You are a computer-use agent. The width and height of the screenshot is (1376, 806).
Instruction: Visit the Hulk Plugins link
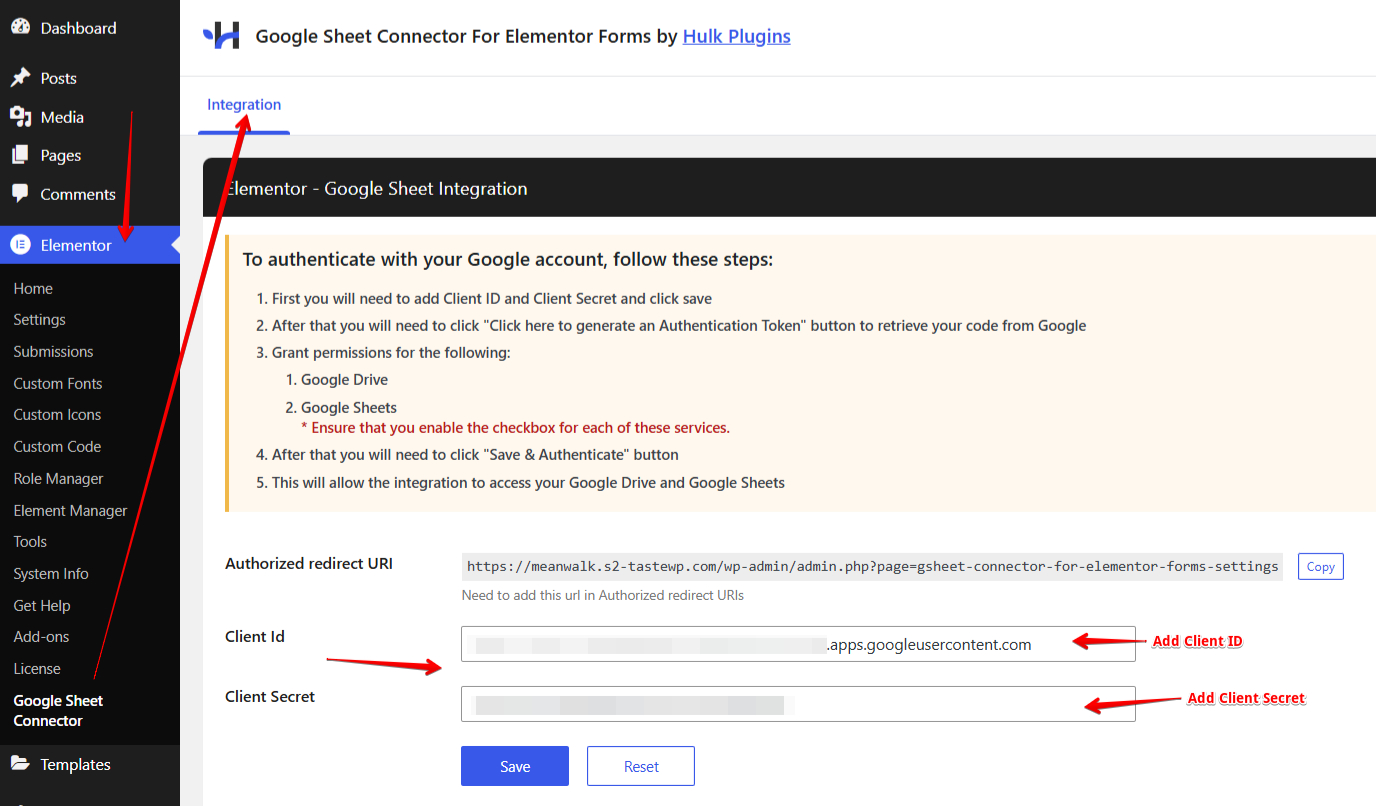(x=736, y=36)
